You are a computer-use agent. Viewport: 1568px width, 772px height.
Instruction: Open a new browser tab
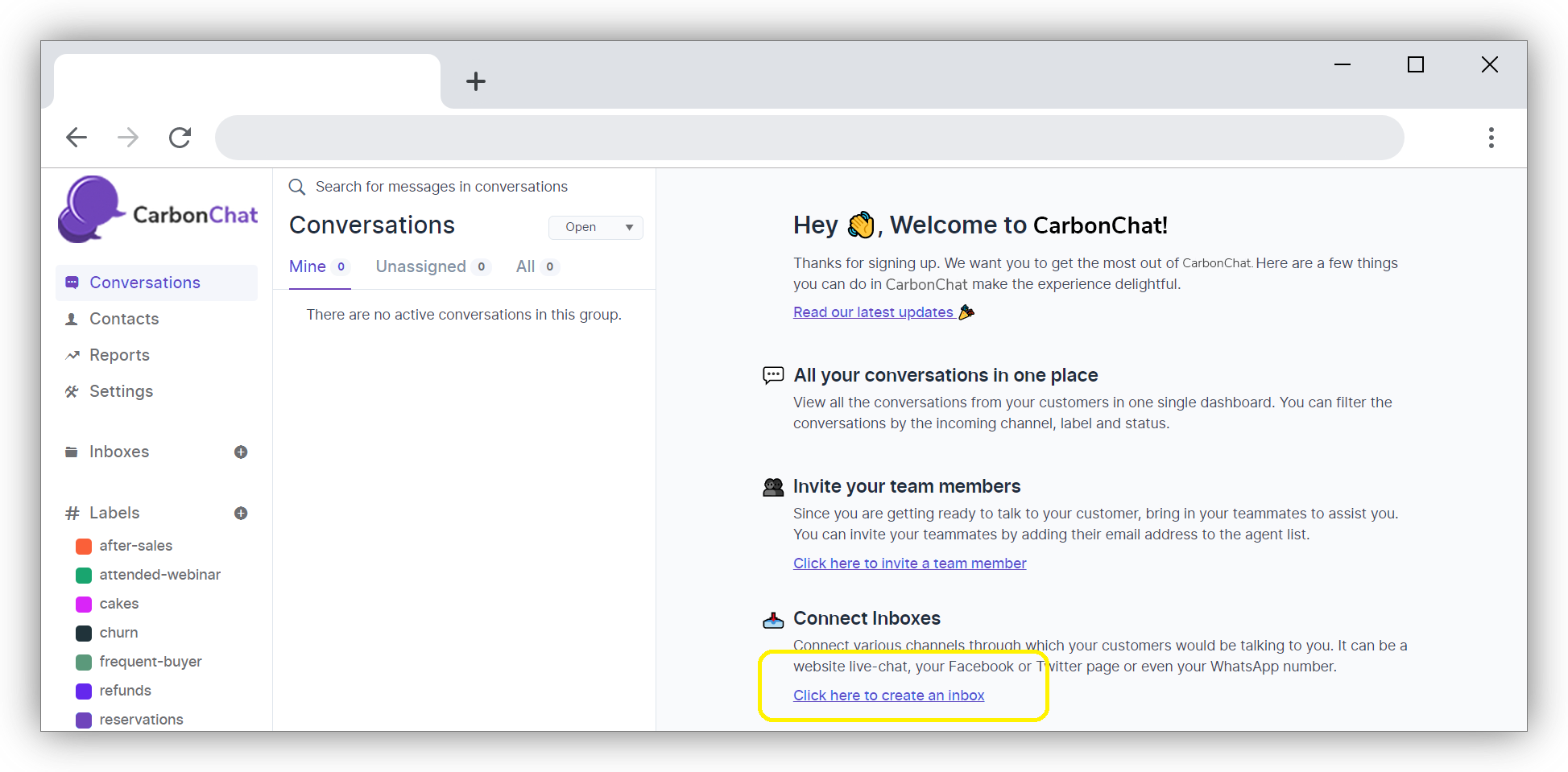(x=476, y=81)
